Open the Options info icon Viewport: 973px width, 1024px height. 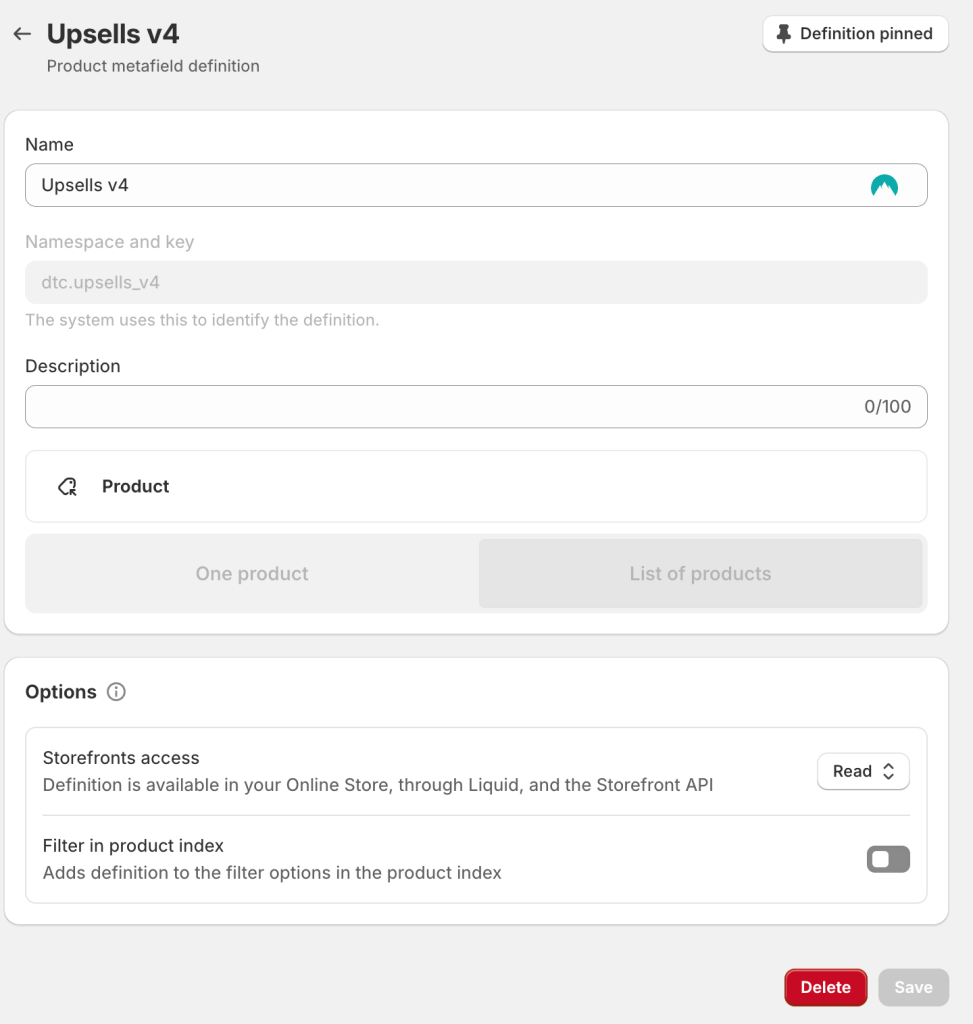(x=116, y=692)
